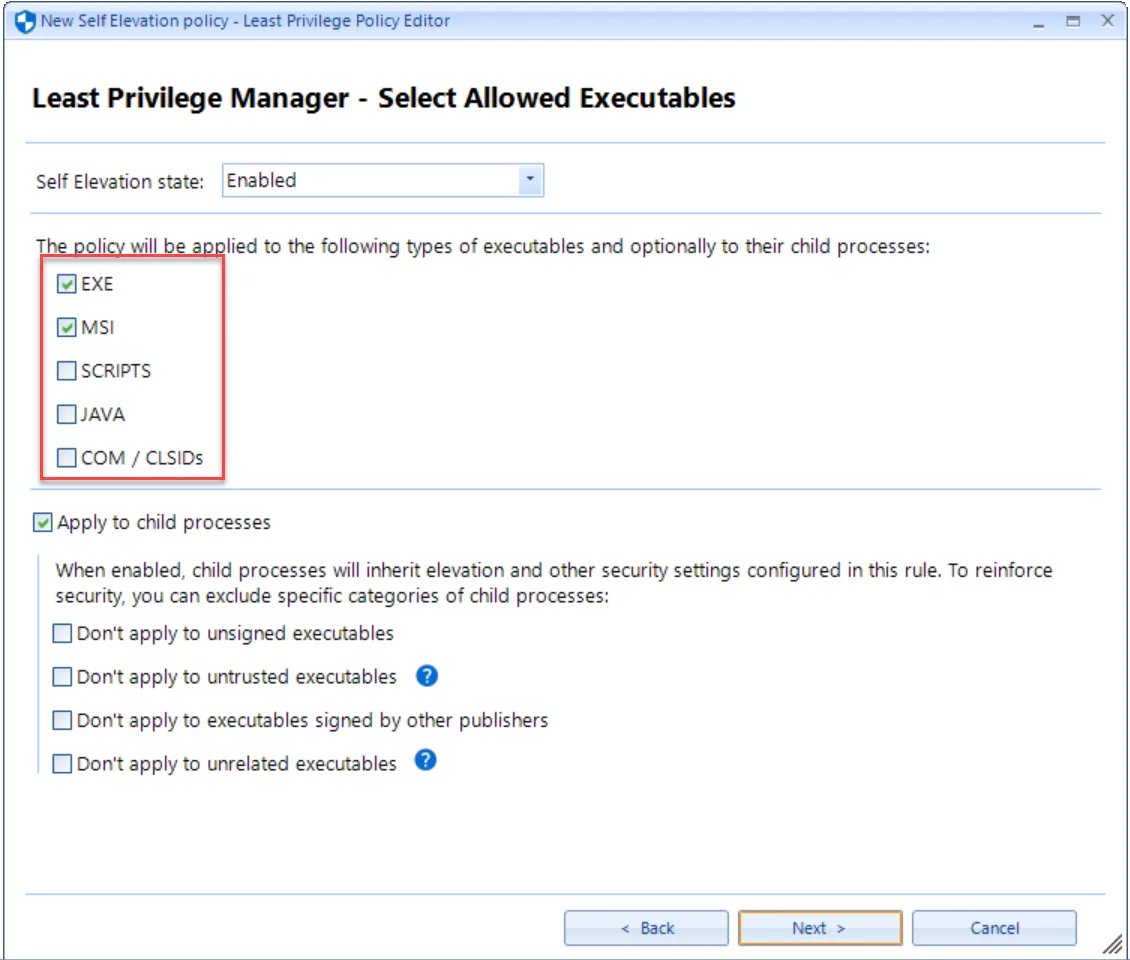
Task: Uncheck the EXE executable type
Action: pos(66,283)
